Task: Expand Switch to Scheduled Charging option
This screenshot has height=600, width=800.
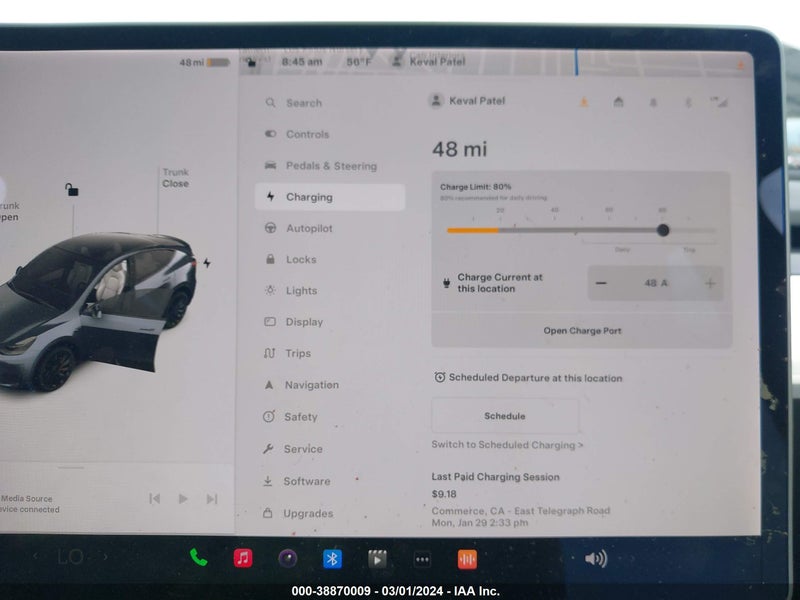Action: [507, 445]
